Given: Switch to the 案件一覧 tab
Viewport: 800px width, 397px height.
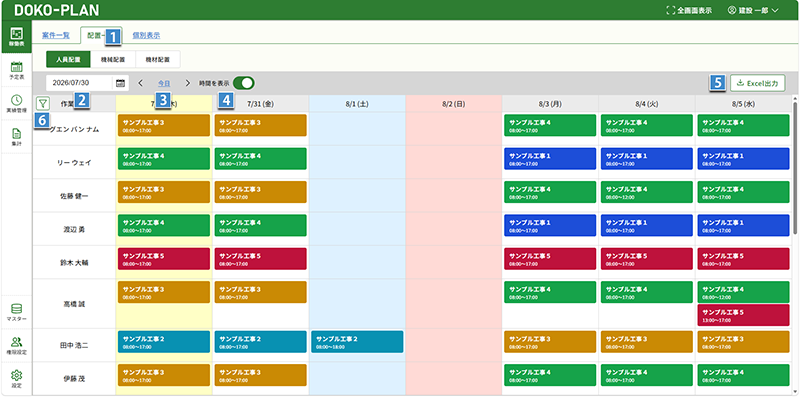Looking at the screenshot, I should pyautogui.click(x=56, y=35).
